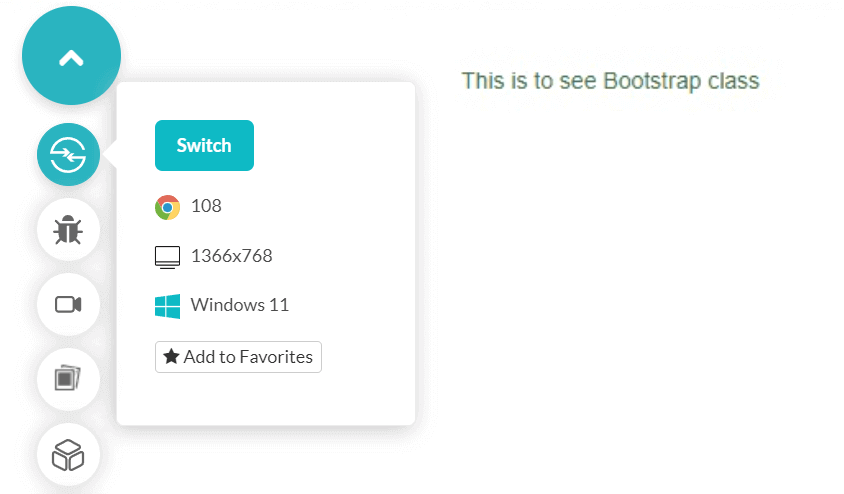Click the word "This" starting the page text

(x=481, y=81)
